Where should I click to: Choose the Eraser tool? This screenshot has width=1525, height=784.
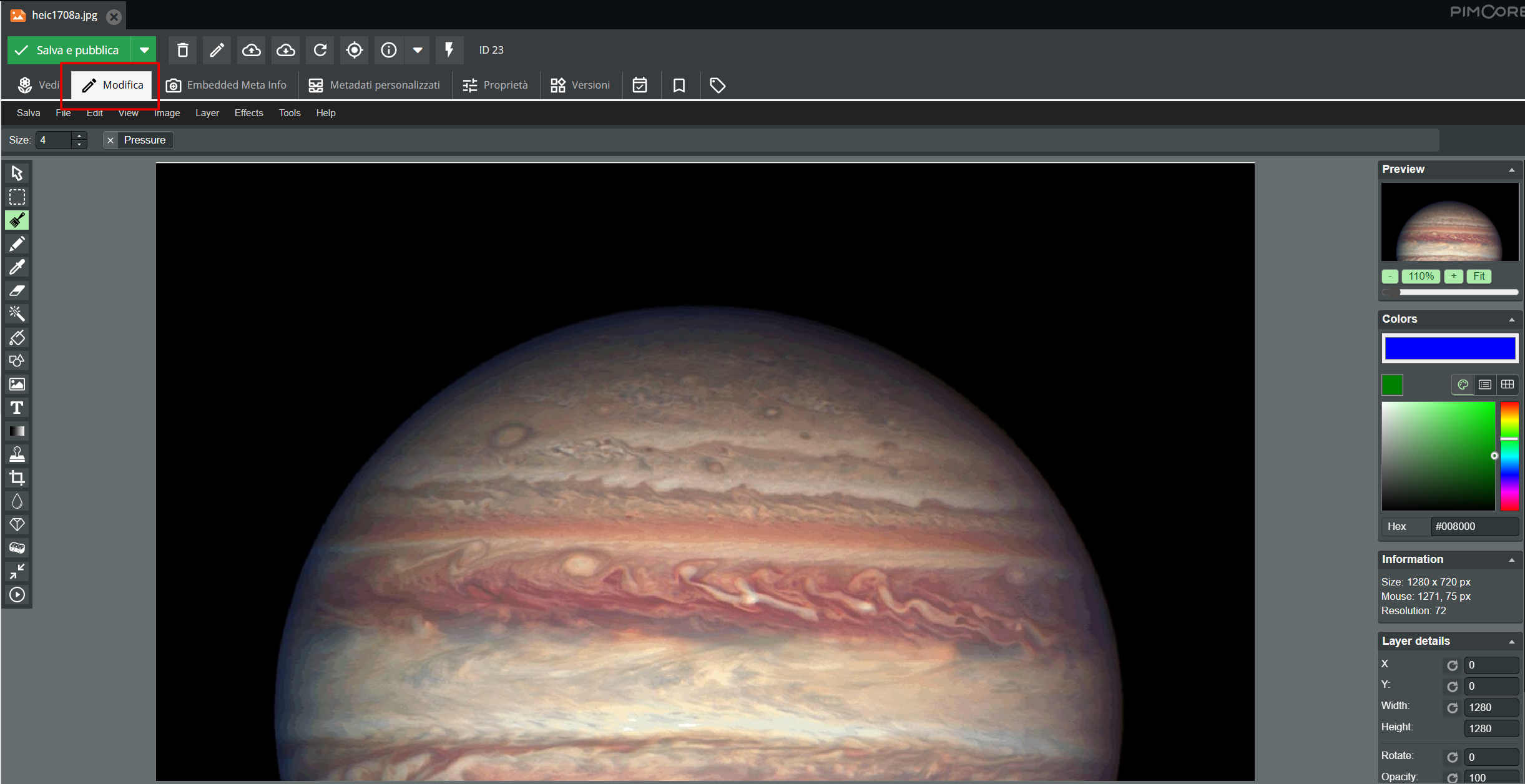[x=17, y=291]
